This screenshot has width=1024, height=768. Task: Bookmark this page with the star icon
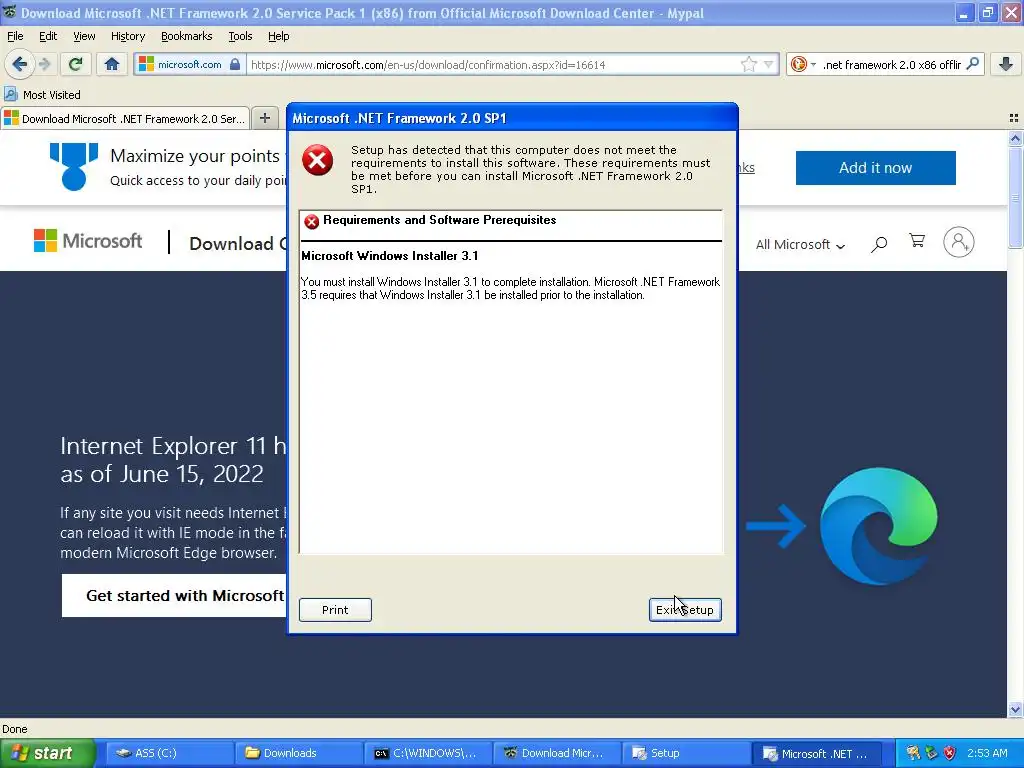tap(748, 64)
